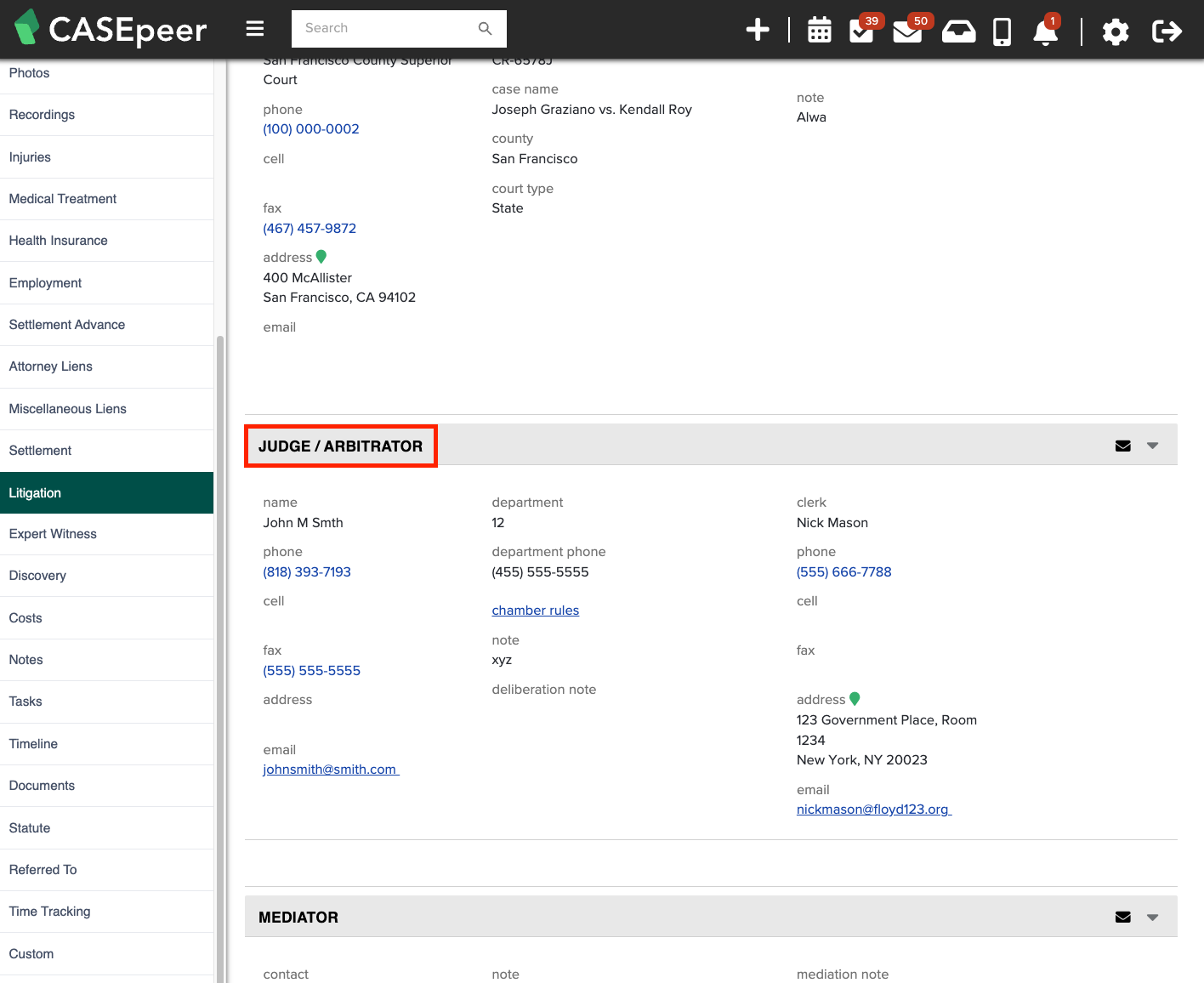Click map pin next to clerk address
This screenshot has width=1204, height=983.
click(x=855, y=698)
